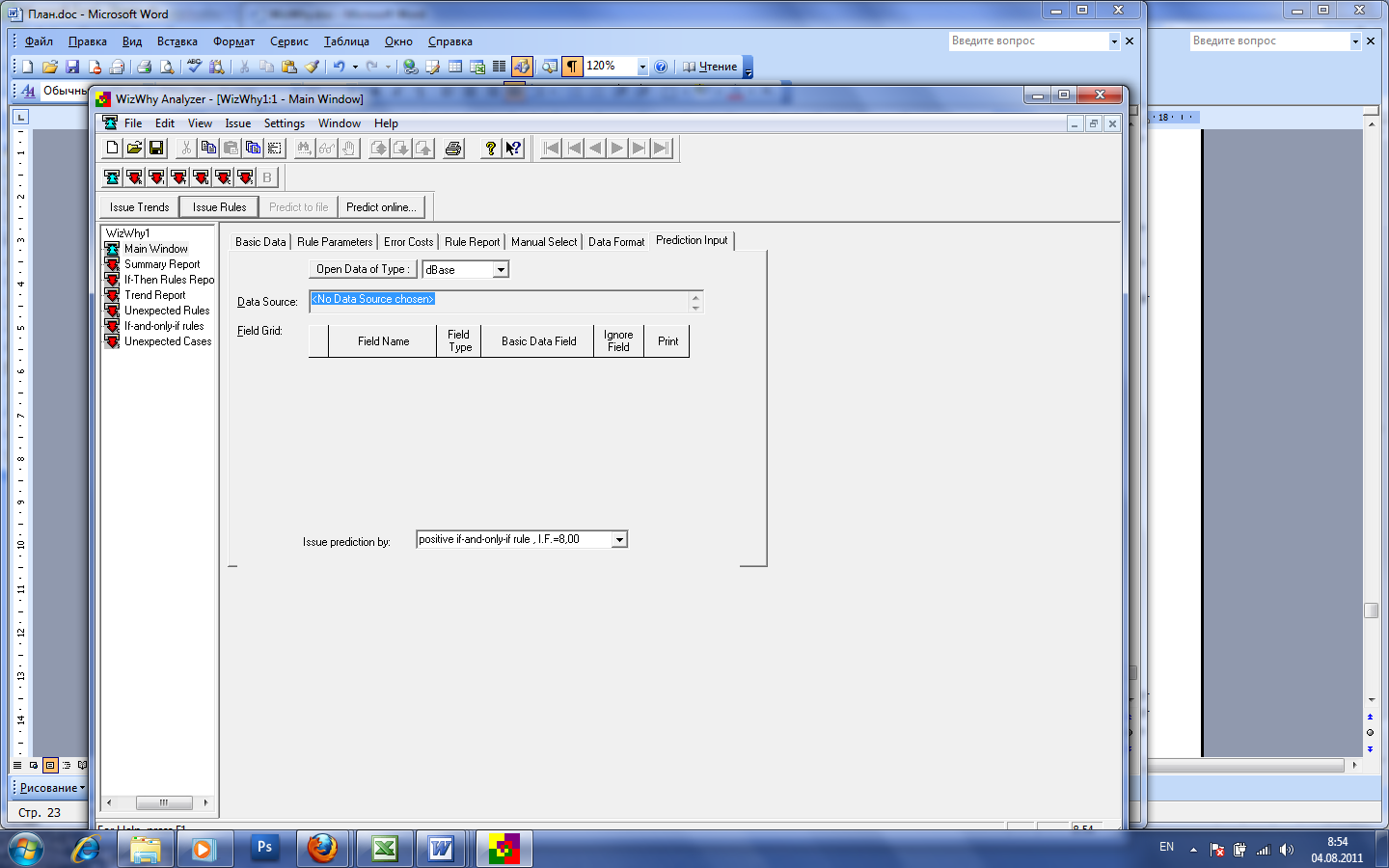Open the Undo history dropdown arrow in Word
The height and width of the screenshot is (868, 1389).
(x=354, y=67)
